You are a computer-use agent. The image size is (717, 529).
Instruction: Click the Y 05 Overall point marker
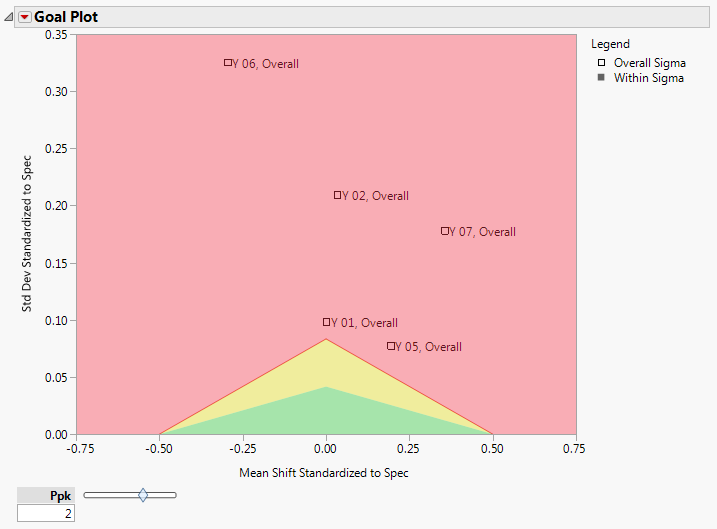coord(391,346)
